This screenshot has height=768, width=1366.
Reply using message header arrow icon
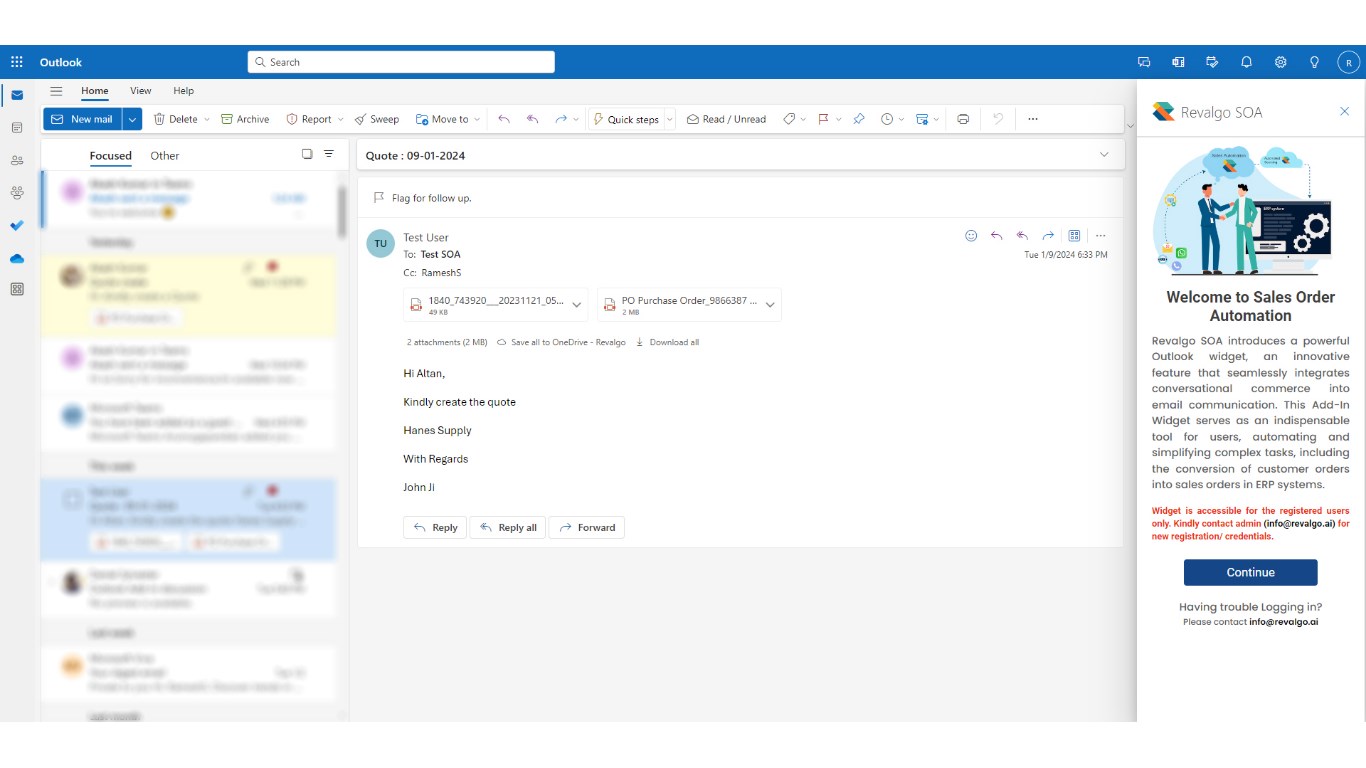[x=997, y=236]
